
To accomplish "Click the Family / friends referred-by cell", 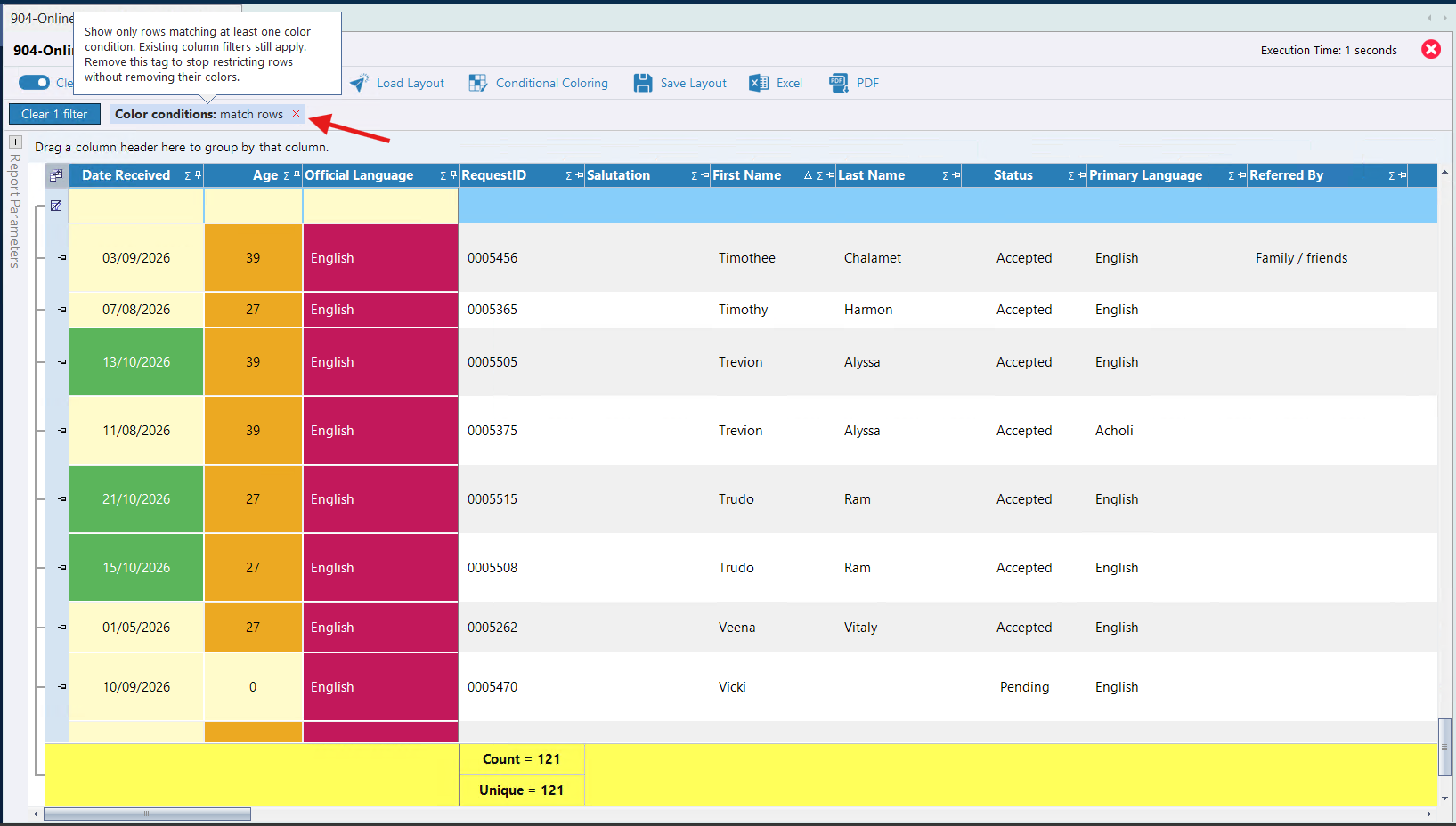I will [x=1301, y=258].
